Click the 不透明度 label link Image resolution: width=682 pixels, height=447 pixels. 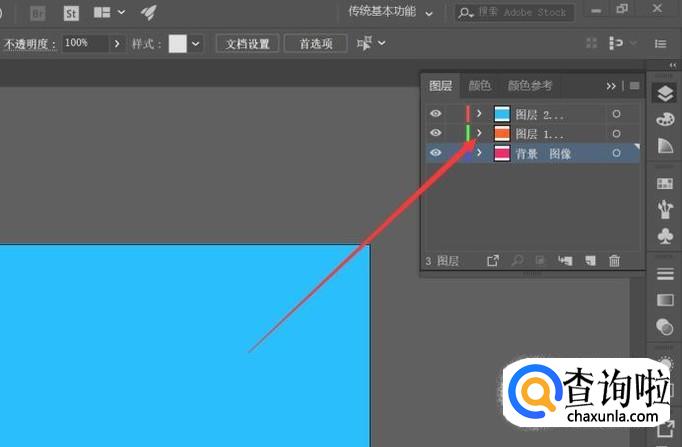30,44
